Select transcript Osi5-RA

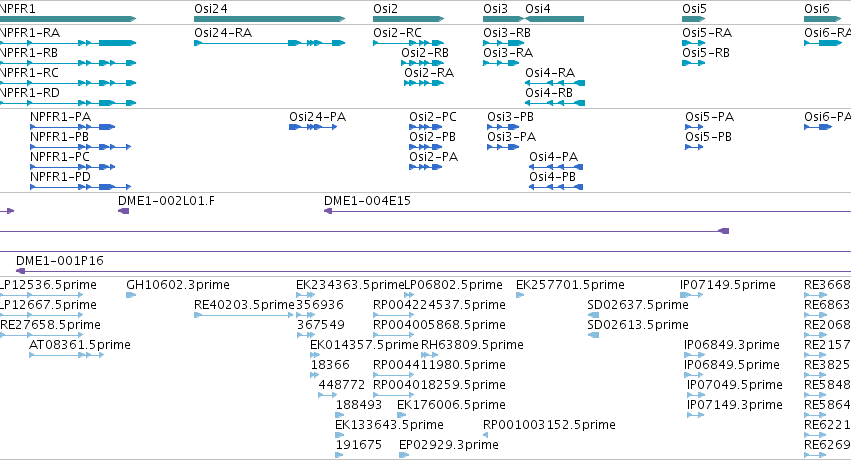[694, 43]
